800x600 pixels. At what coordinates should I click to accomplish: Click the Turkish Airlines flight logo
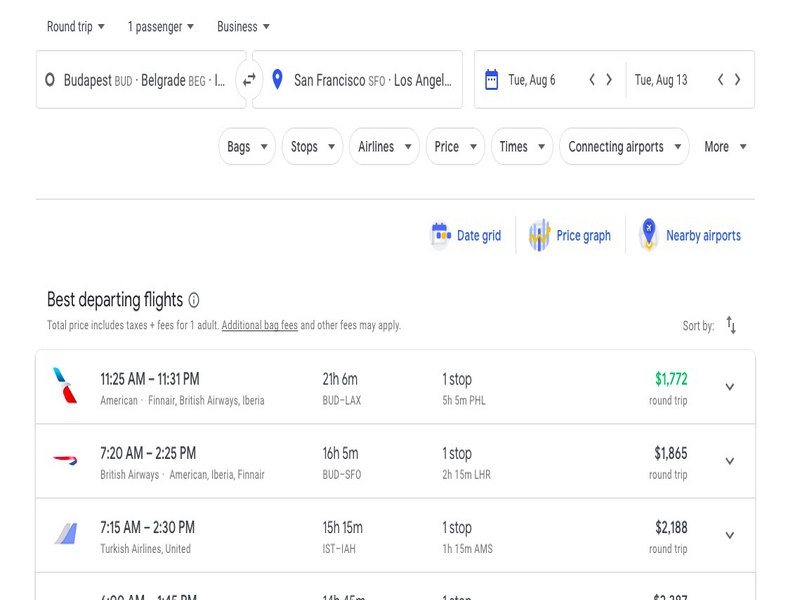(x=66, y=534)
